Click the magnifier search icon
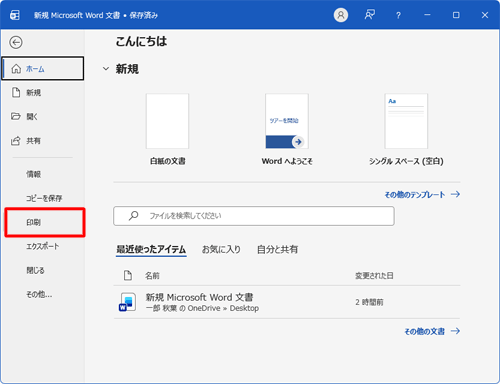This screenshot has height=384, width=500. click(x=133, y=216)
